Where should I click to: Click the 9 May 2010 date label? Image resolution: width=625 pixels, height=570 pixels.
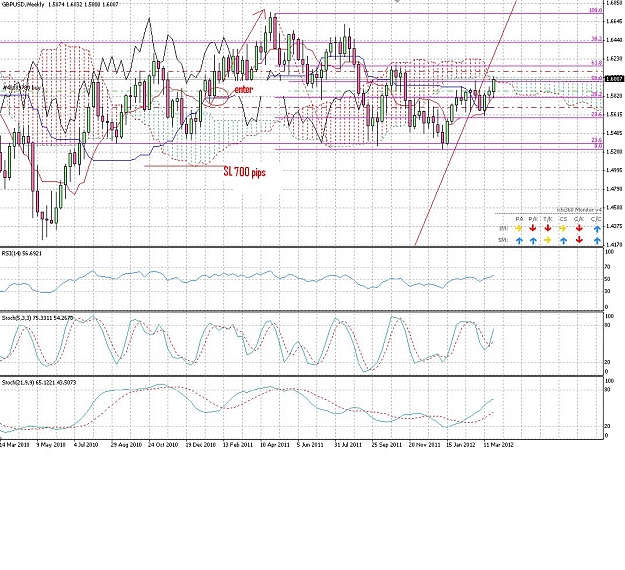[x=51, y=444]
